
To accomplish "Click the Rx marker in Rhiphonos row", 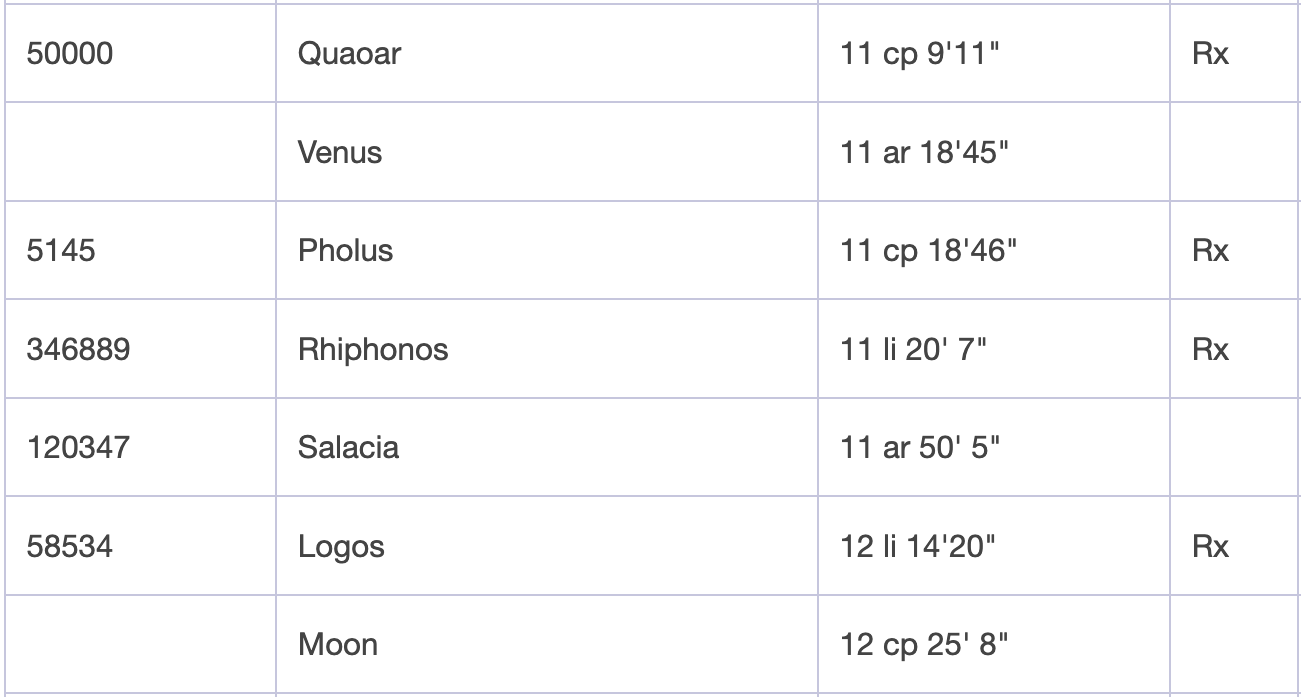I will (x=1210, y=350).
